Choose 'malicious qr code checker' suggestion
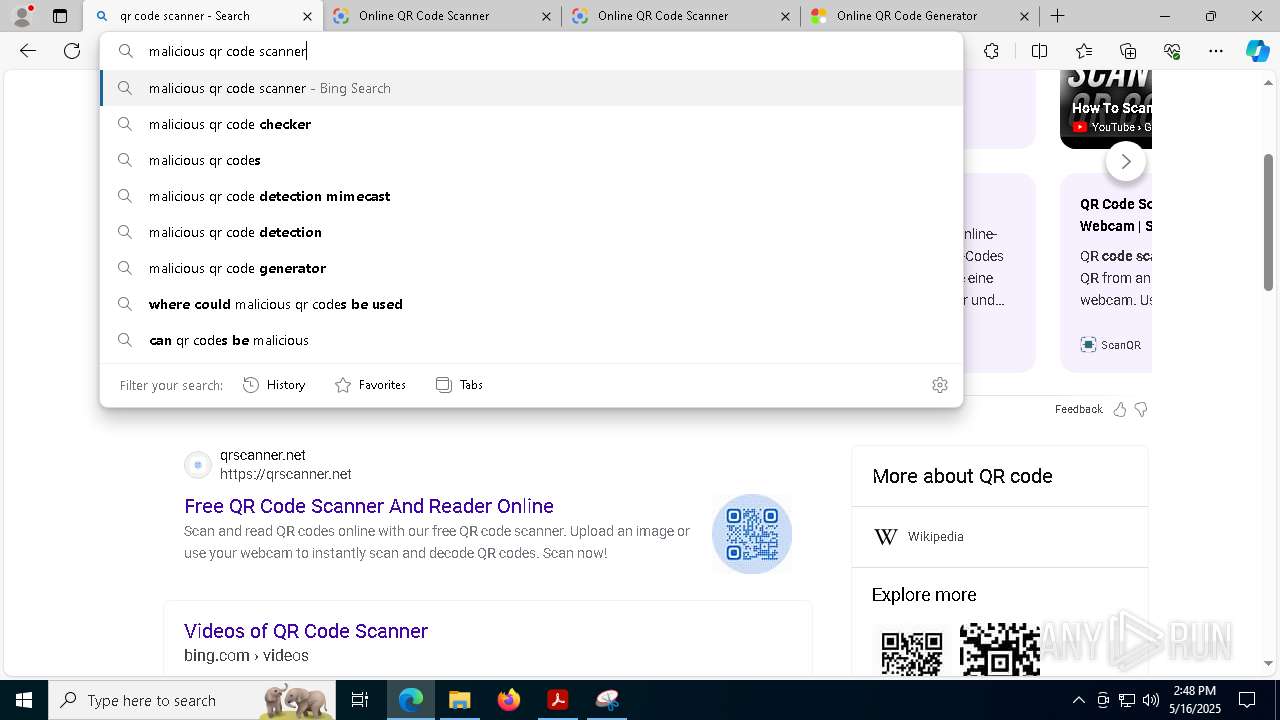This screenshot has height=720, width=1280. (531, 124)
